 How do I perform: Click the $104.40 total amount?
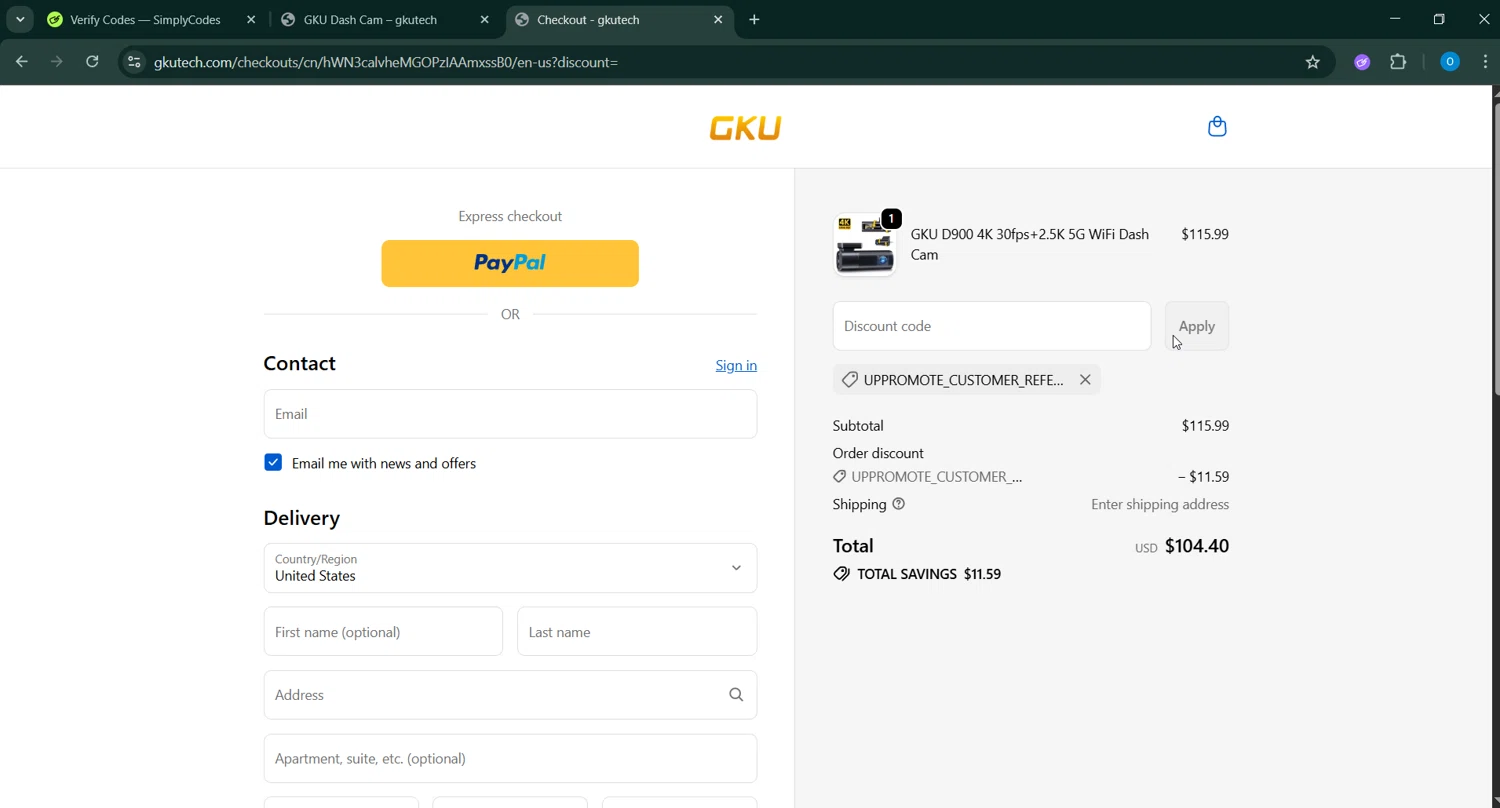tap(1197, 546)
